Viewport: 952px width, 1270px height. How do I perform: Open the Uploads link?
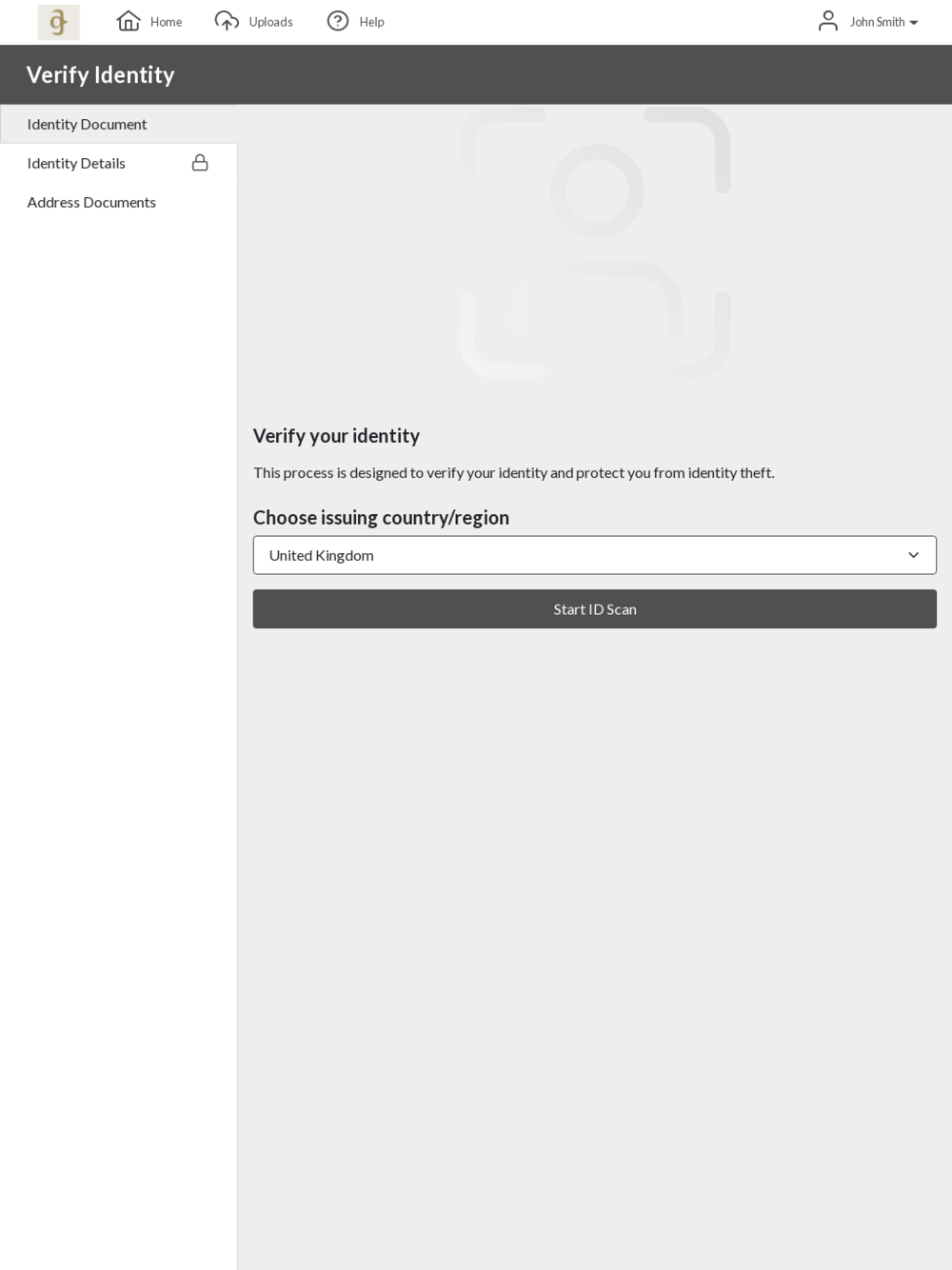pyautogui.click(x=270, y=22)
